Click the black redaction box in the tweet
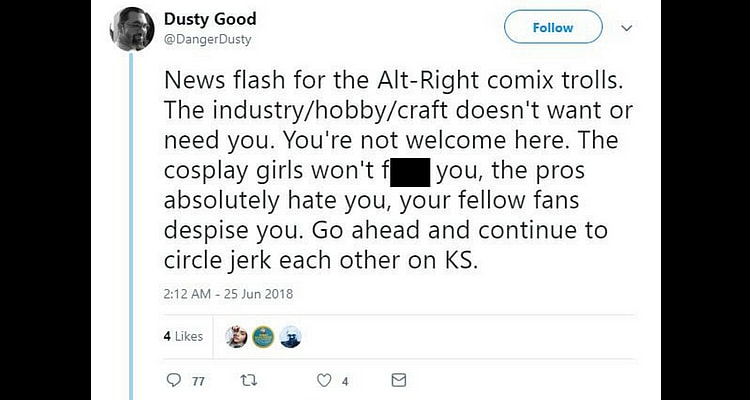 pos(403,171)
